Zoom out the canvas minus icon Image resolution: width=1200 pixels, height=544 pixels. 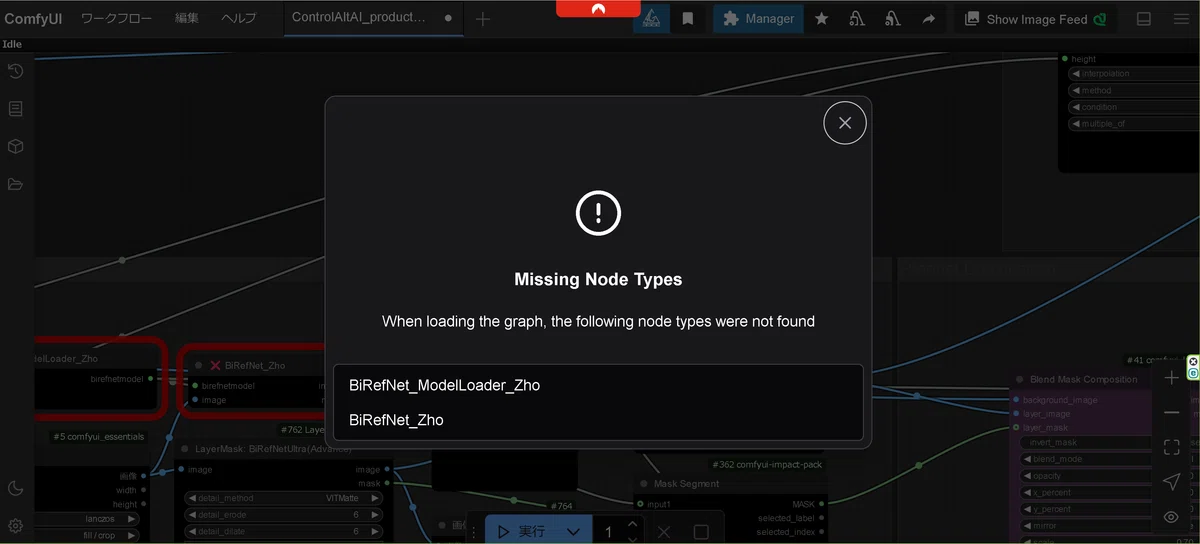[x=1172, y=412]
